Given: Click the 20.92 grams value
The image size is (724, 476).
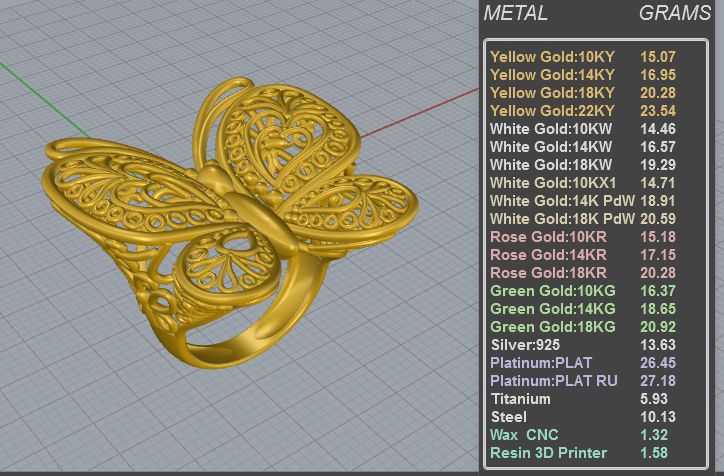Looking at the screenshot, I should tap(658, 327).
